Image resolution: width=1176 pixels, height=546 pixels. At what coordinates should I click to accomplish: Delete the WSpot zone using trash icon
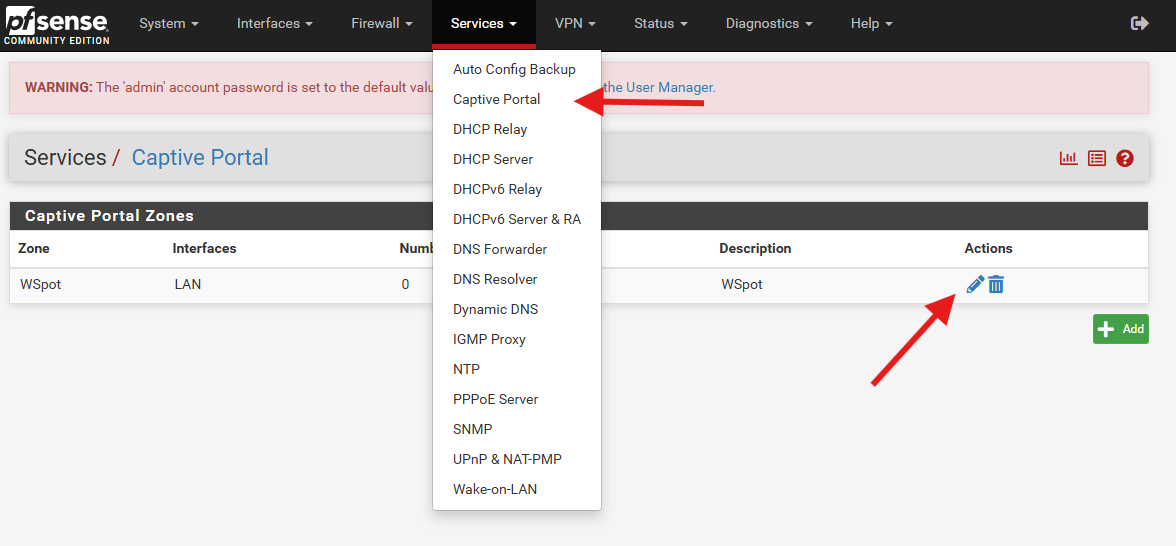pyautogui.click(x=996, y=285)
